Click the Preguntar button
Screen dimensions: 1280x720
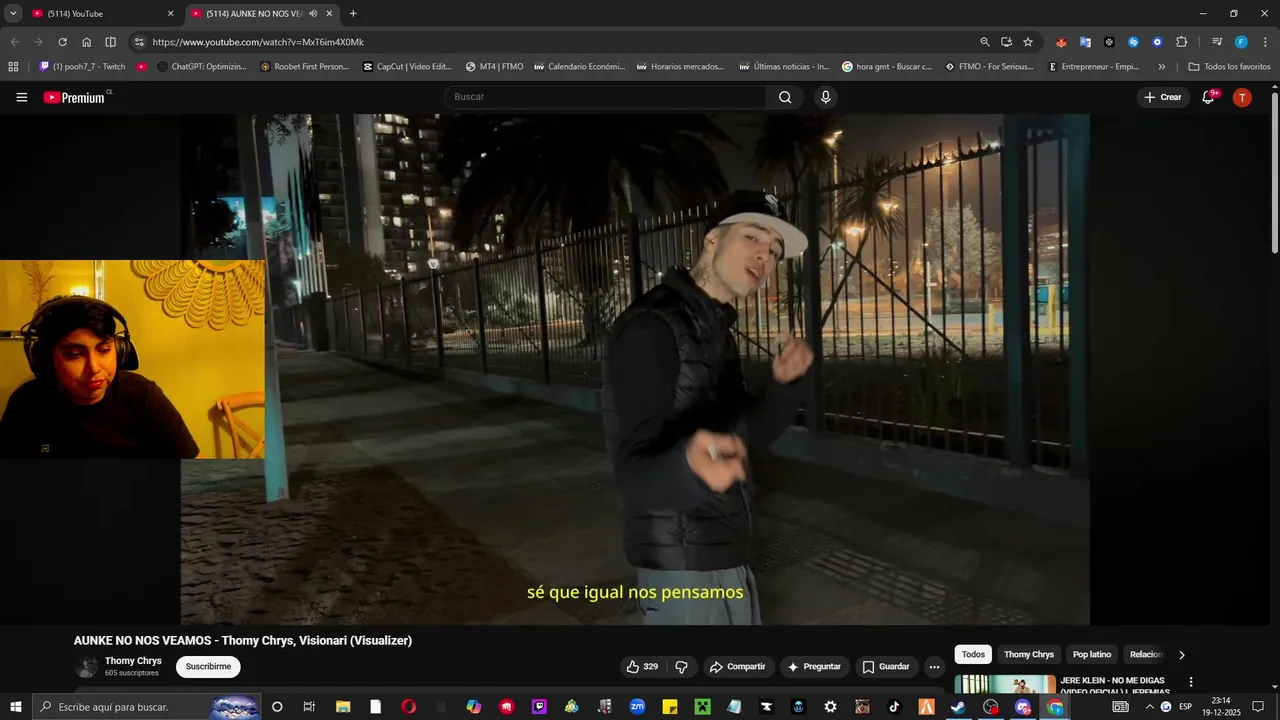point(814,667)
